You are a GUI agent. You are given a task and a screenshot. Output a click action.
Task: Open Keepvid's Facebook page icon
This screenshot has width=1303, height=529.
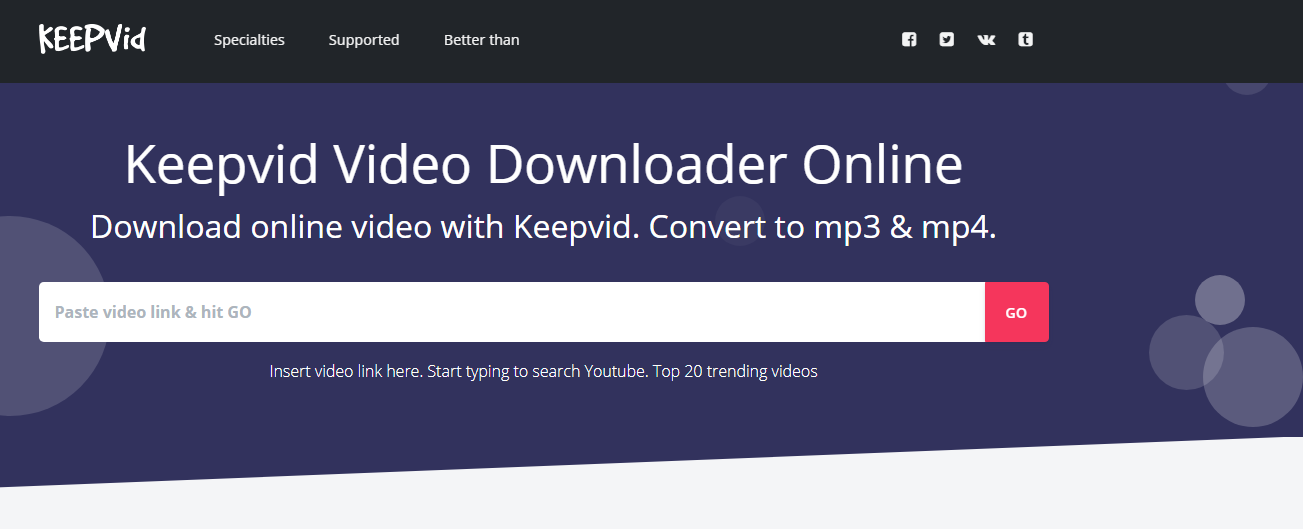tap(909, 40)
